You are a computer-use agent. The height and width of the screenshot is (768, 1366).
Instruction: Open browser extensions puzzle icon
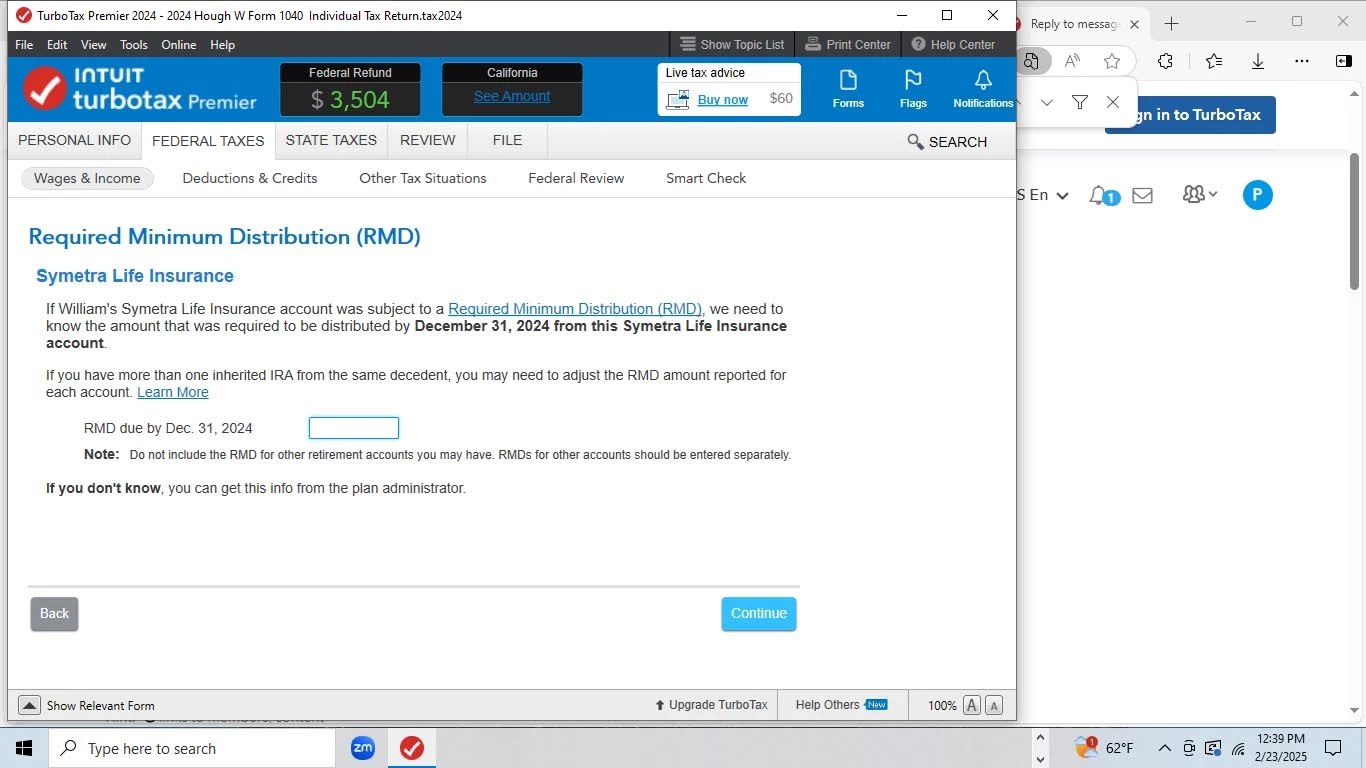pyautogui.click(x=1165, y=61)
